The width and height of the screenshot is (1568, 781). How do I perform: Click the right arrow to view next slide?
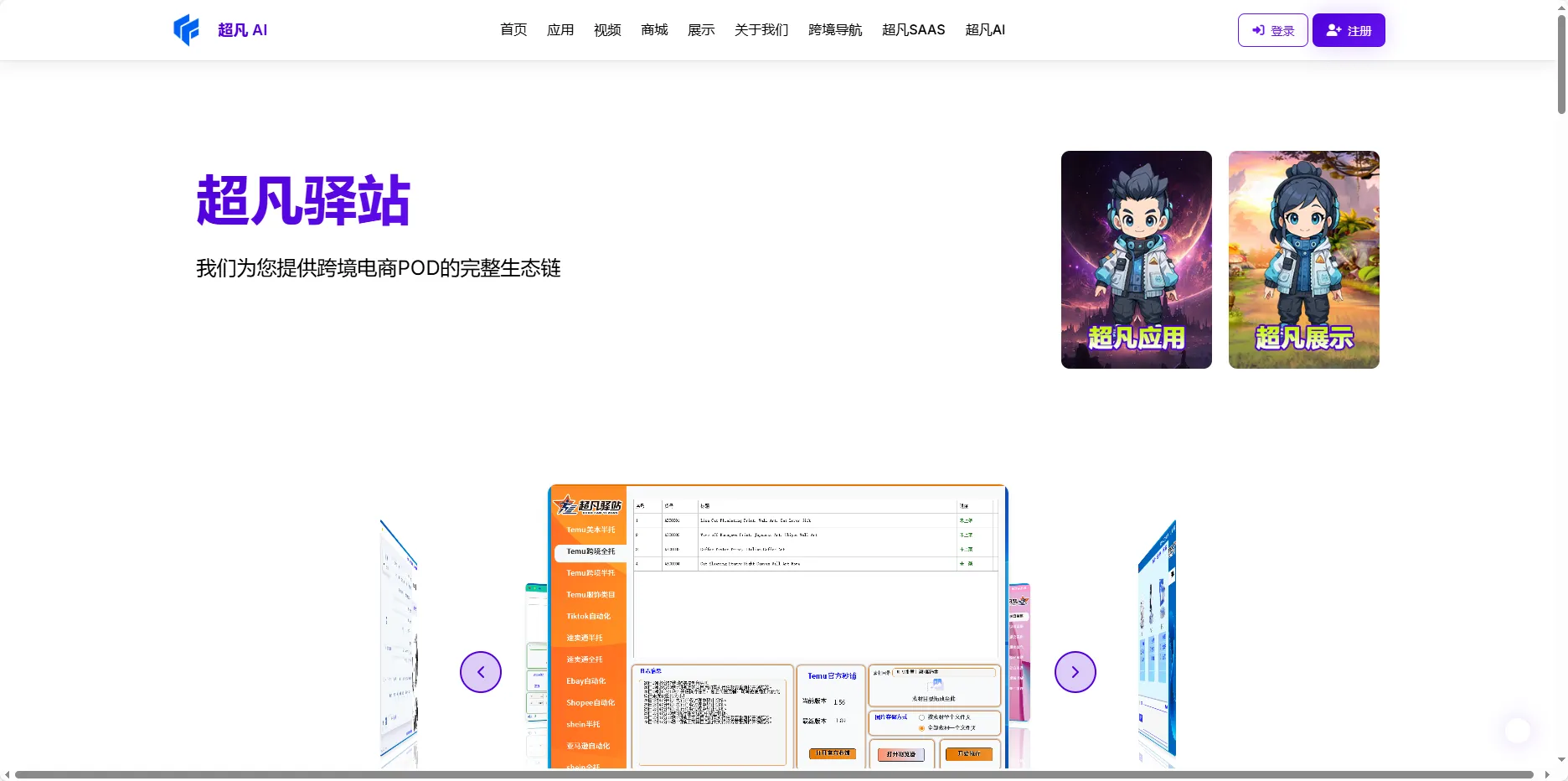click(1075, 671)
